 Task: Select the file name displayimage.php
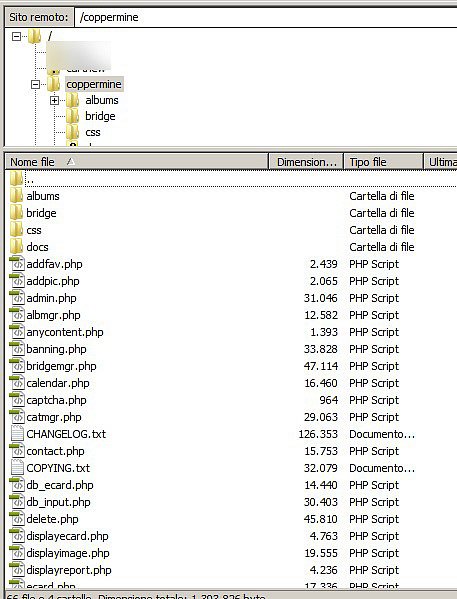(x=68, y=553)
